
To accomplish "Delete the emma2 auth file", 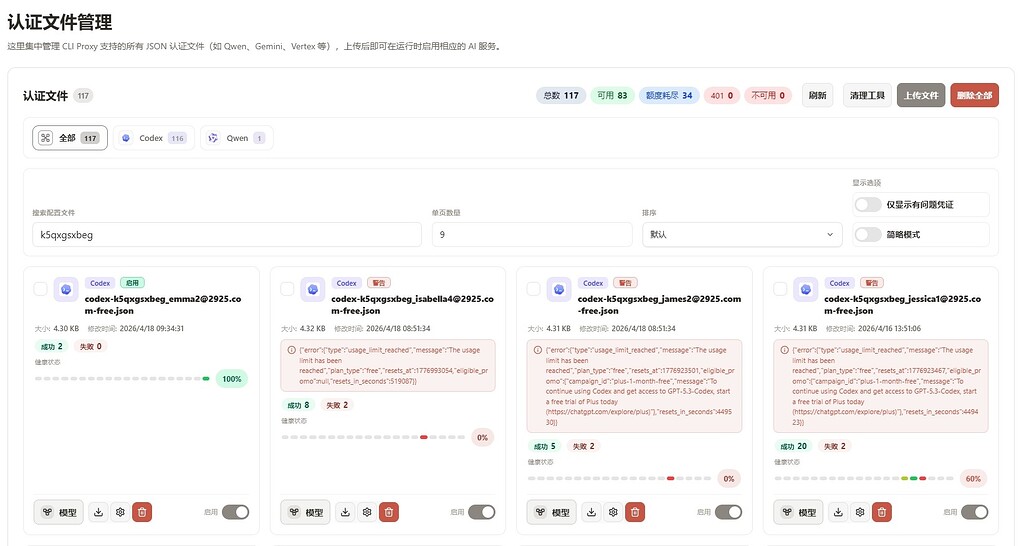I will tap(142, 512).
